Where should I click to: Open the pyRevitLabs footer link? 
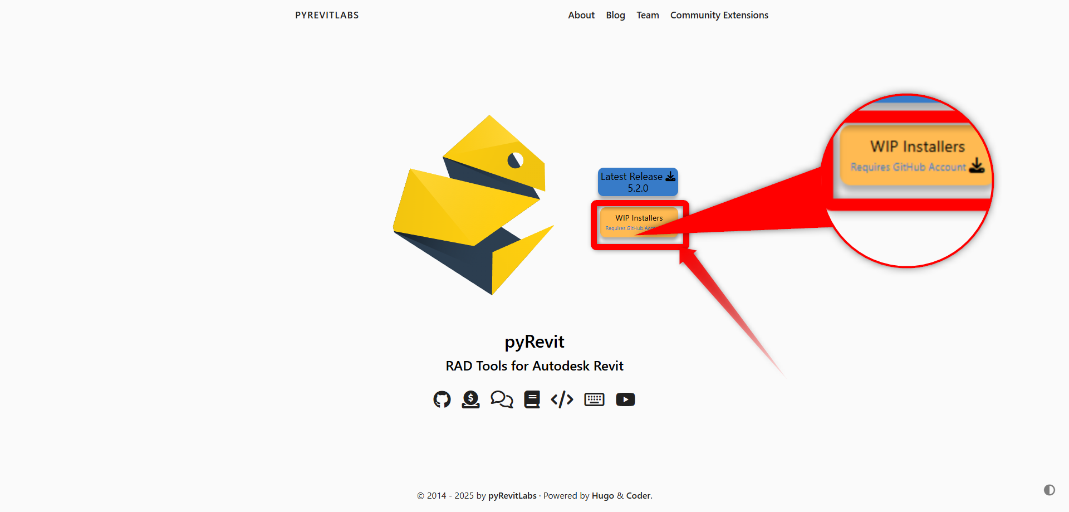(x=512, y=496)
